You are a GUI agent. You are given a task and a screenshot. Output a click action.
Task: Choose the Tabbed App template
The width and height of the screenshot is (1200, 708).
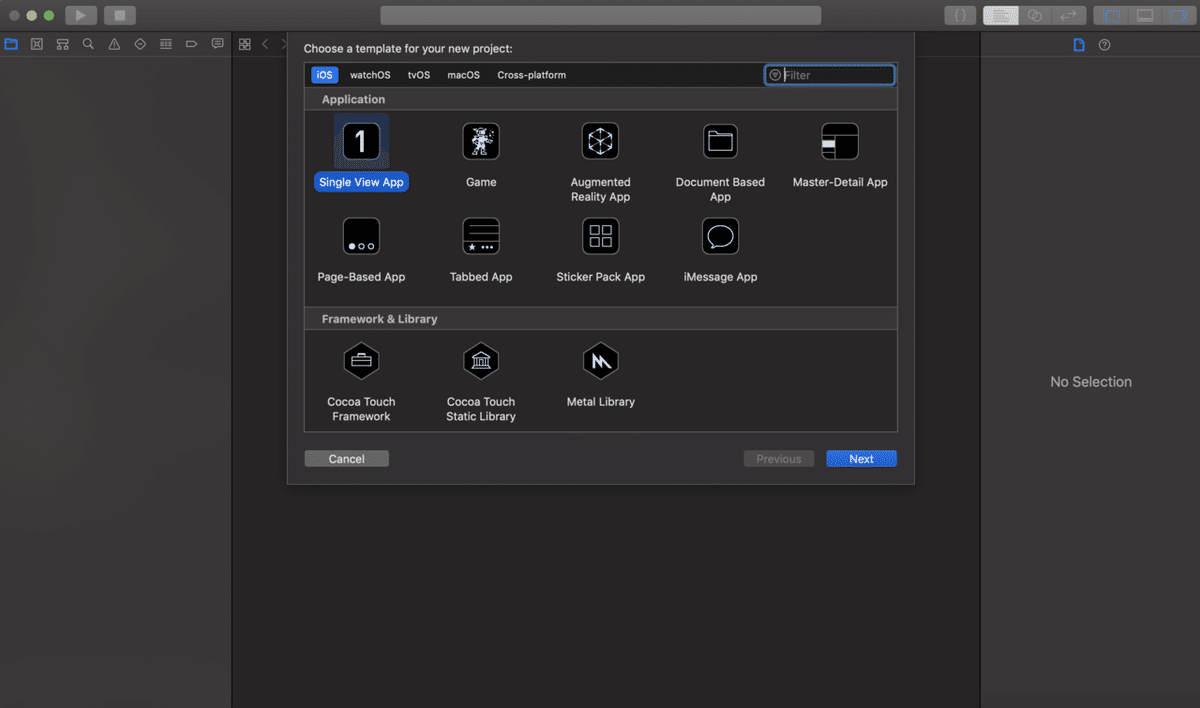click(x=481, y=236)
